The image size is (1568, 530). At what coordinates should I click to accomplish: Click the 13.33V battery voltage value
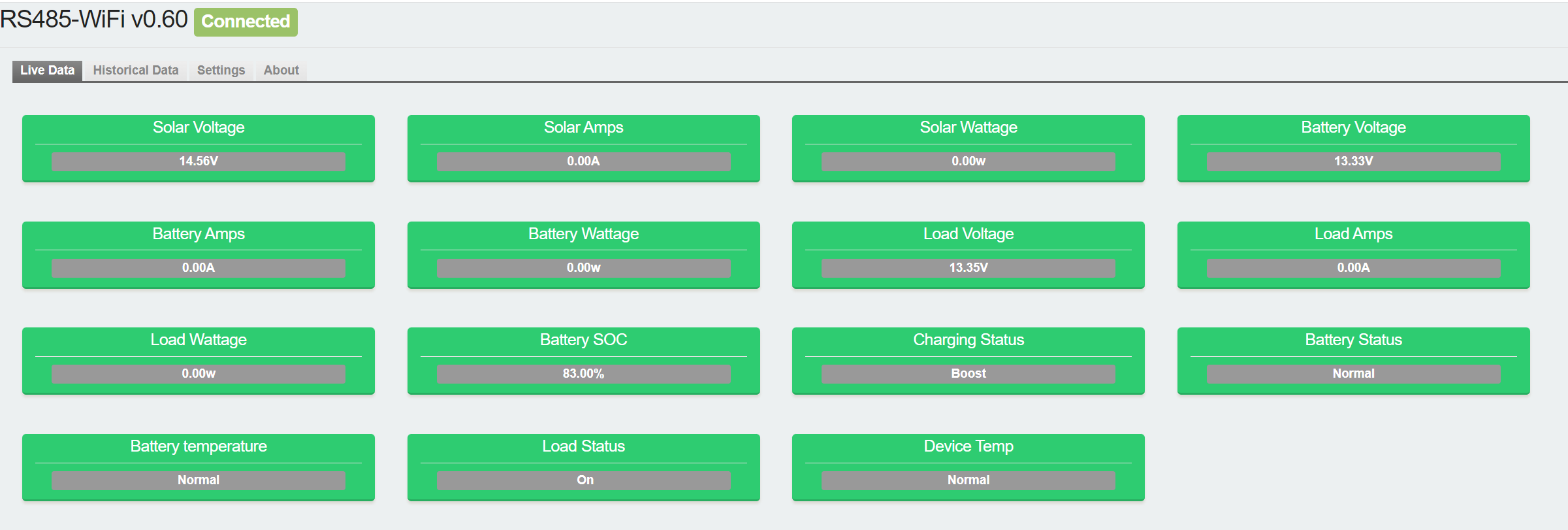(1354, 161)
